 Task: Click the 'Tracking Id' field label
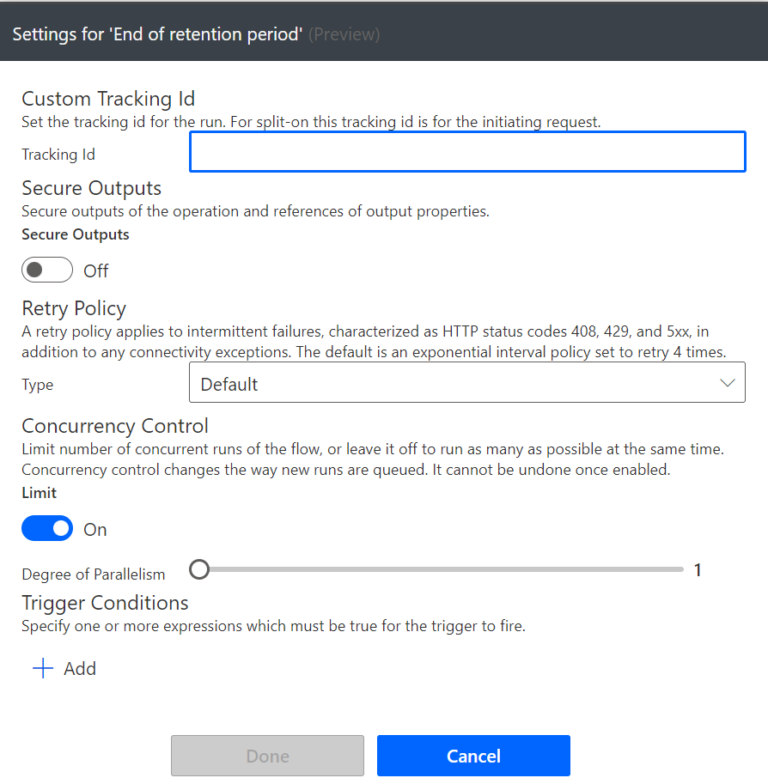point(58,154)
